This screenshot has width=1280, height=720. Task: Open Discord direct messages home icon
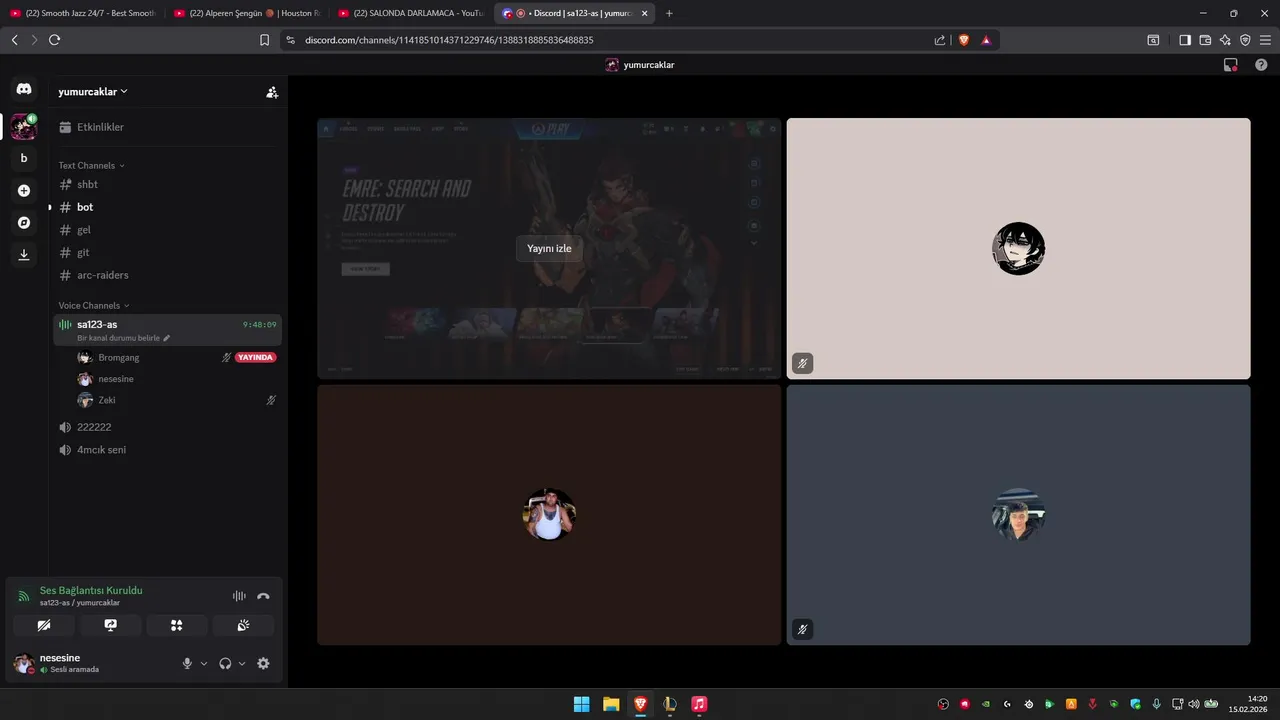[x=24, y=89]
